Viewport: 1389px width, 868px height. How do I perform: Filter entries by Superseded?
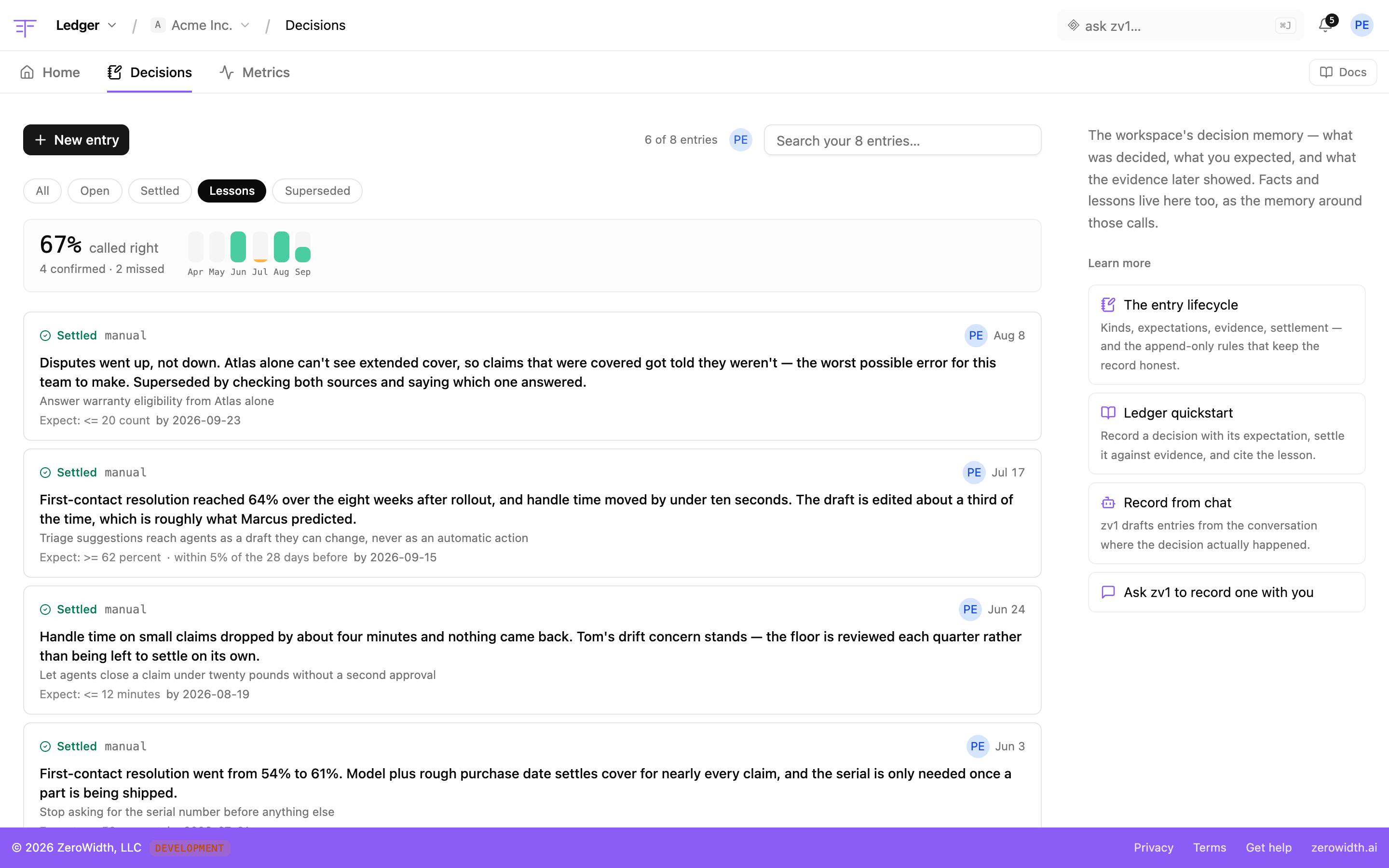click(317, 190)
